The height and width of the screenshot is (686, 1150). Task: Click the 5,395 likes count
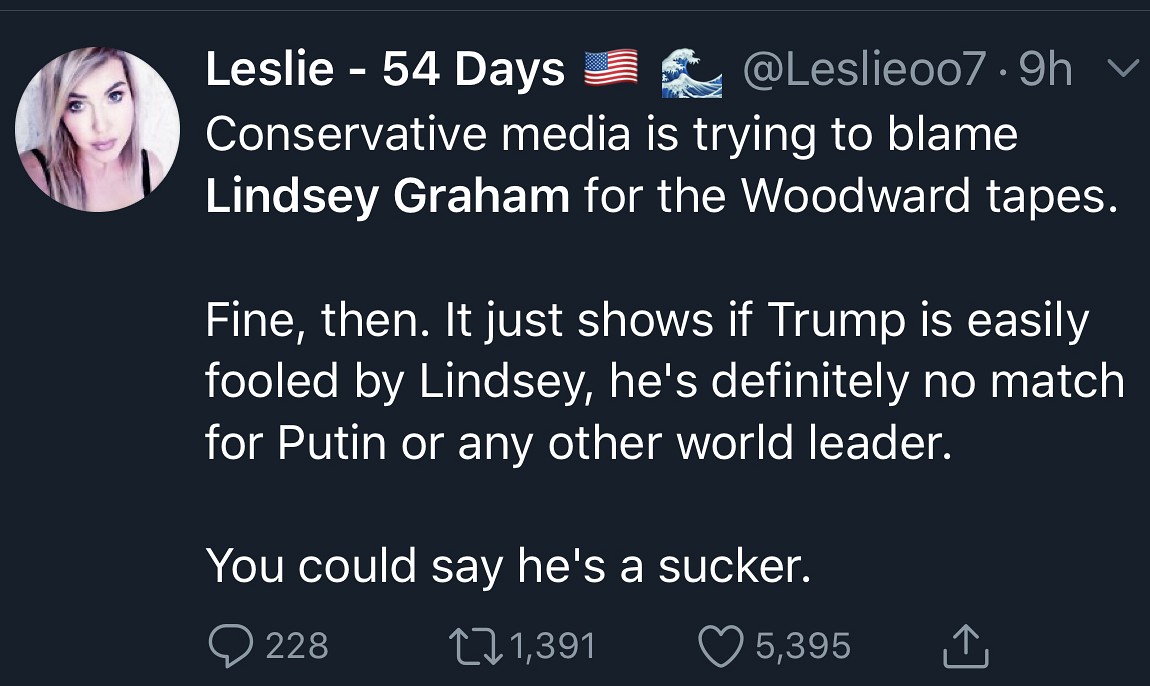click(802, 646)
